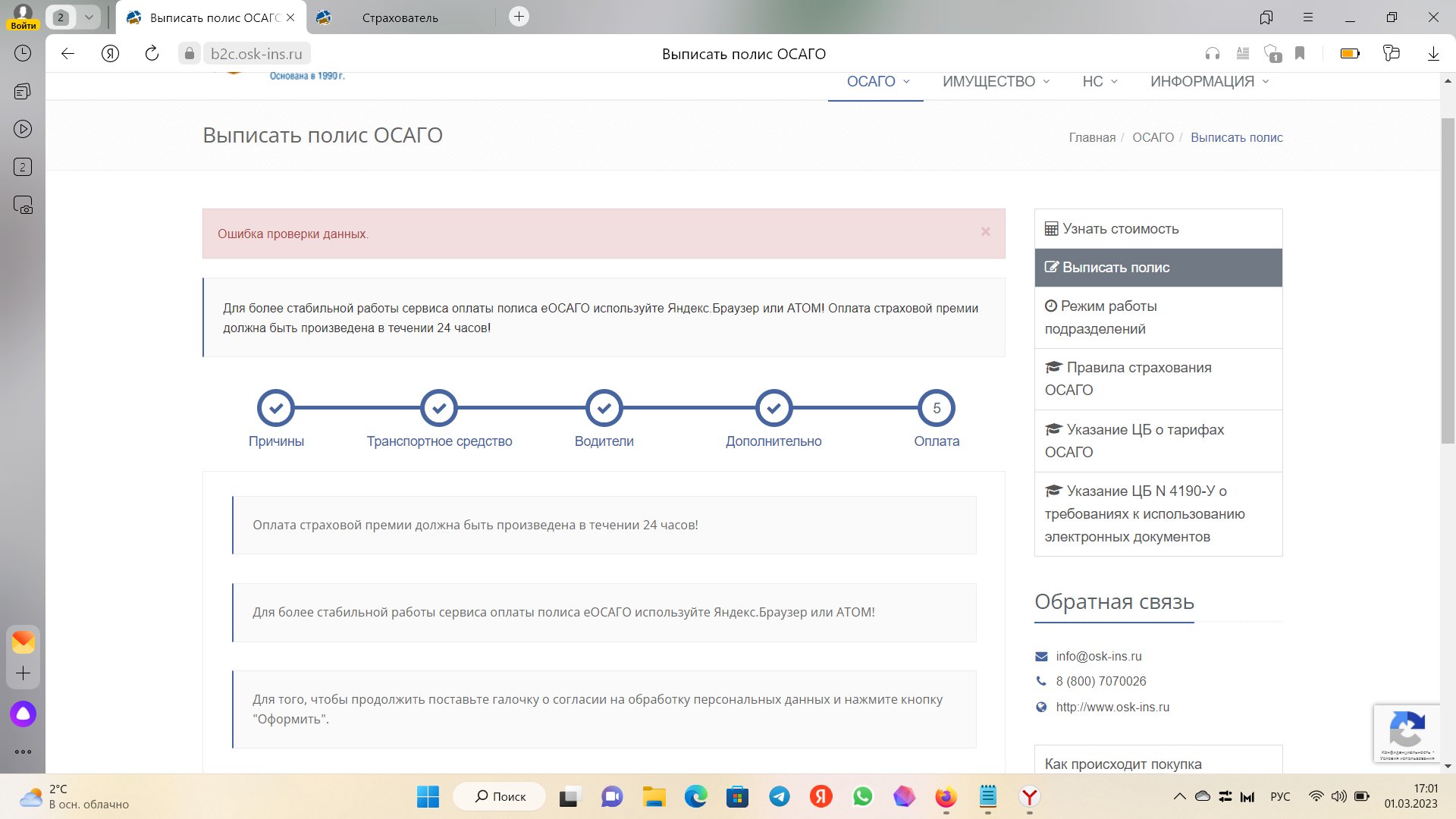This screenshot has width=1456, height=819.
Task: Open the Yandex Mail icon in sidebar
Action: 23,642
